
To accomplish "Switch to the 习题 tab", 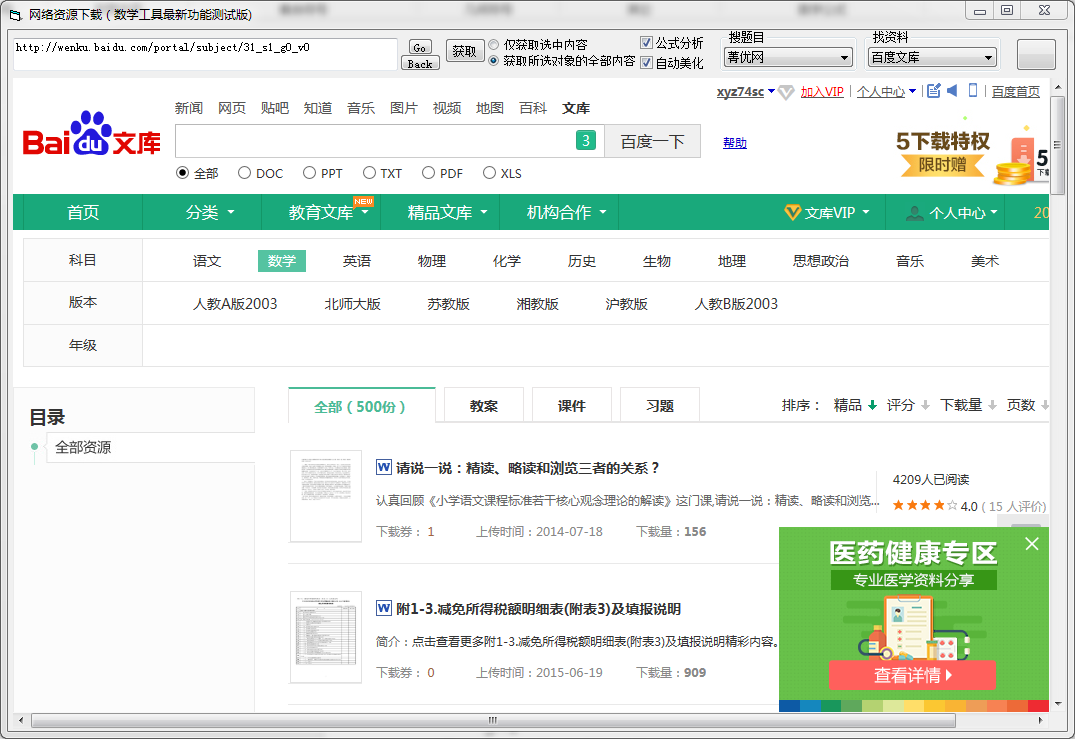I will (660, 406).
